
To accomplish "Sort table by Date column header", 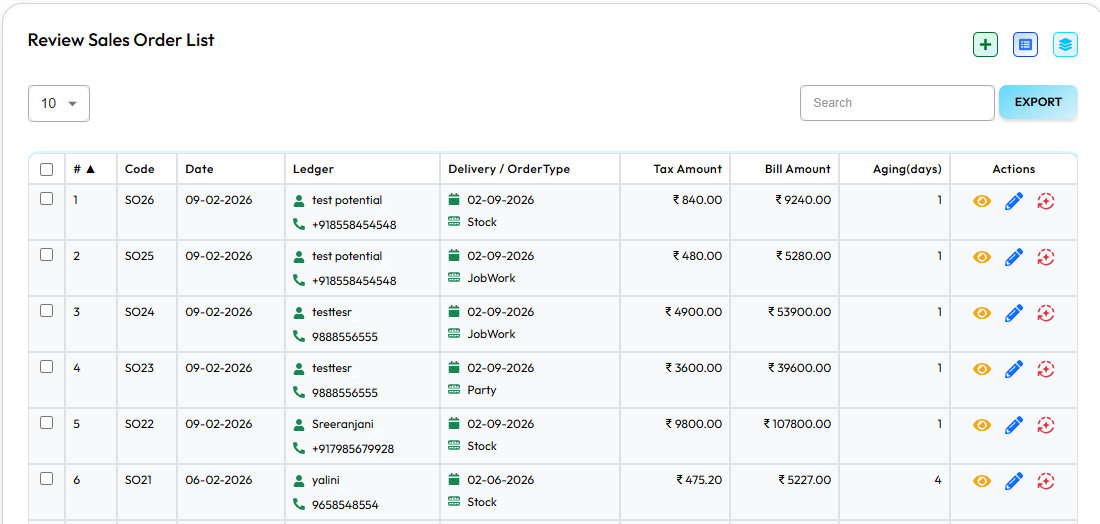I will [199, 169].
